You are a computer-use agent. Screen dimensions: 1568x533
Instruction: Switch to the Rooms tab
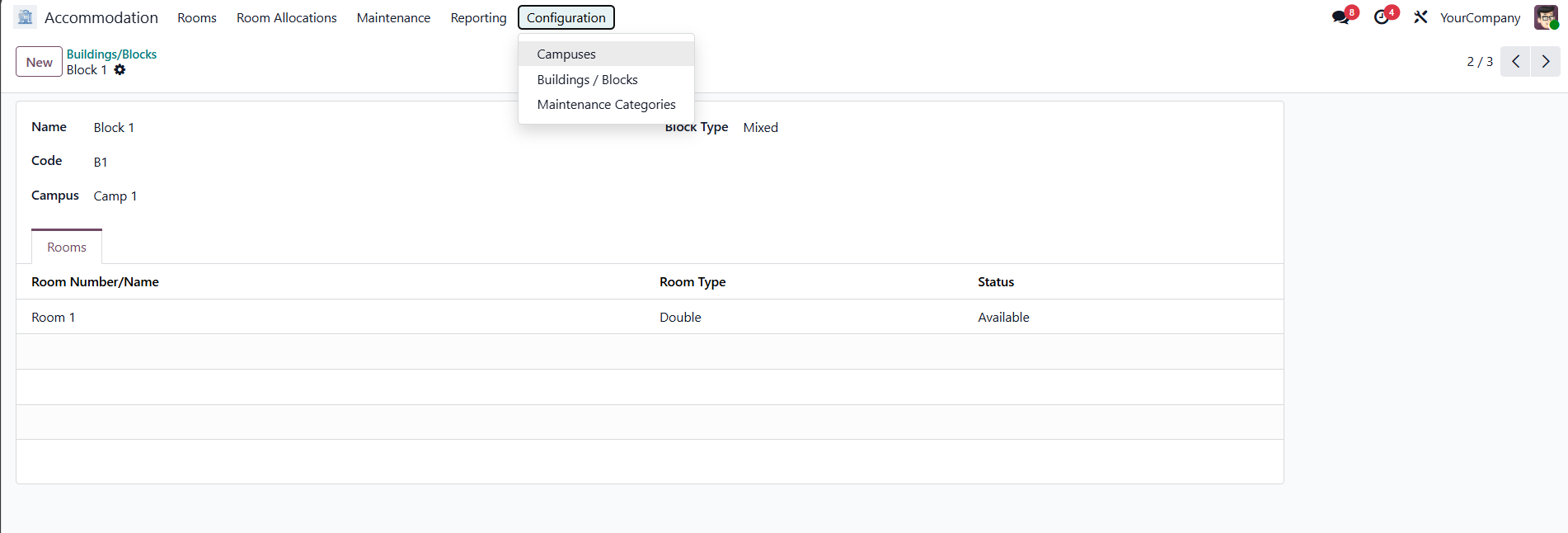pyautogui.click(x=67, y=248)
